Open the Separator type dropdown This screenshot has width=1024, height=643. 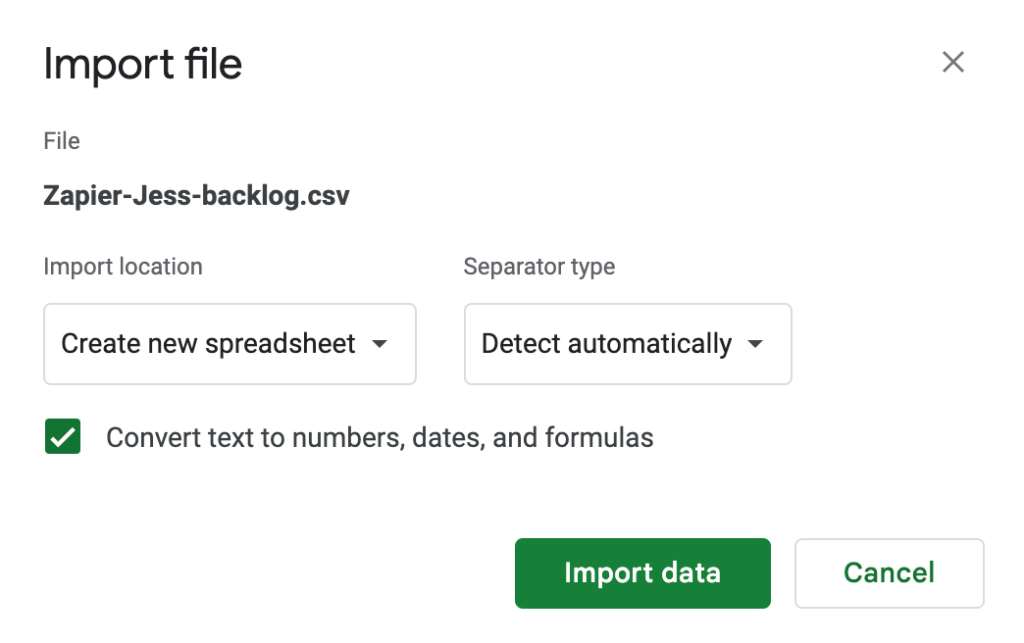point(627,344)
